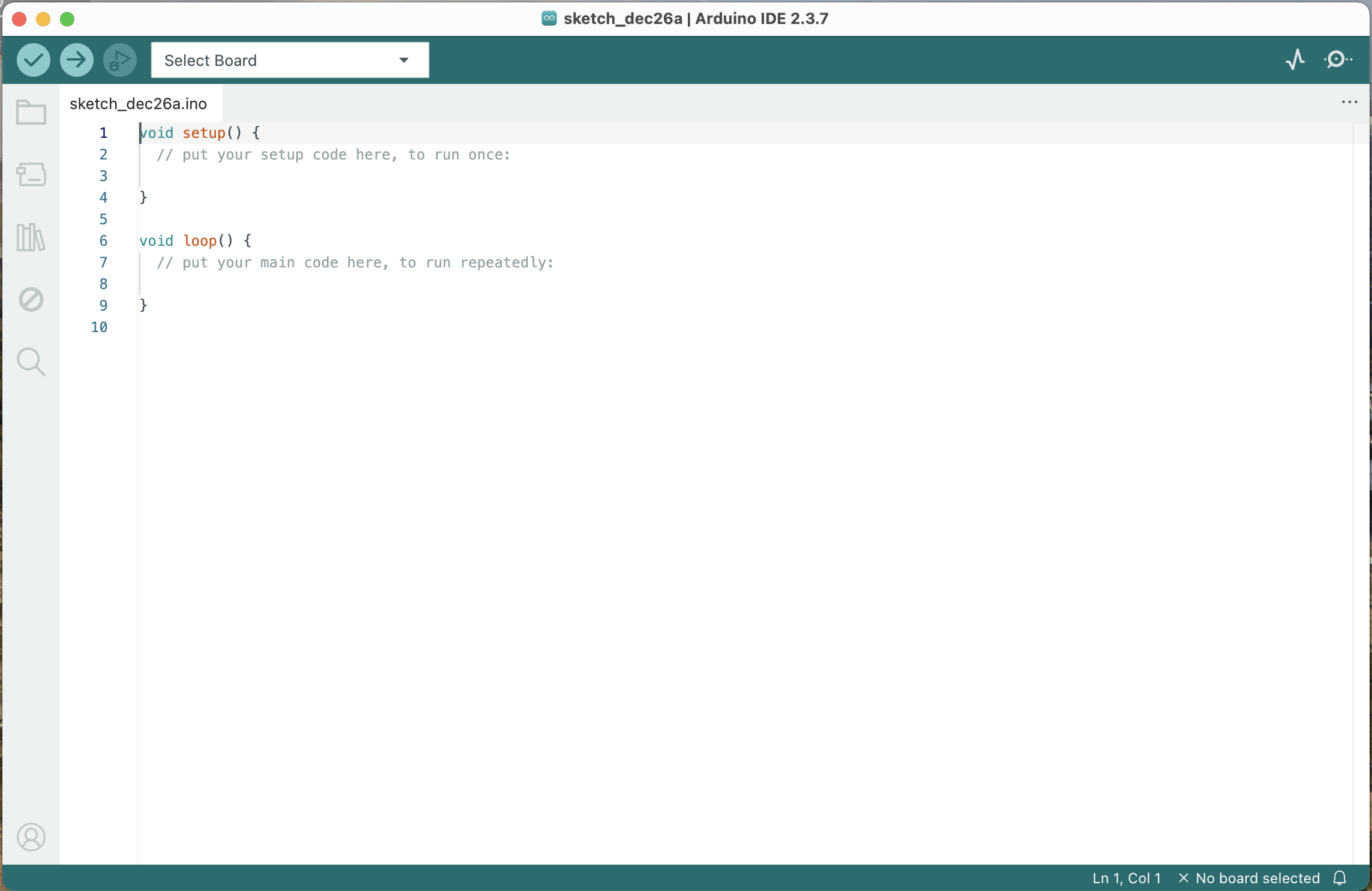Open the three-dots tab options menu

1349,103
